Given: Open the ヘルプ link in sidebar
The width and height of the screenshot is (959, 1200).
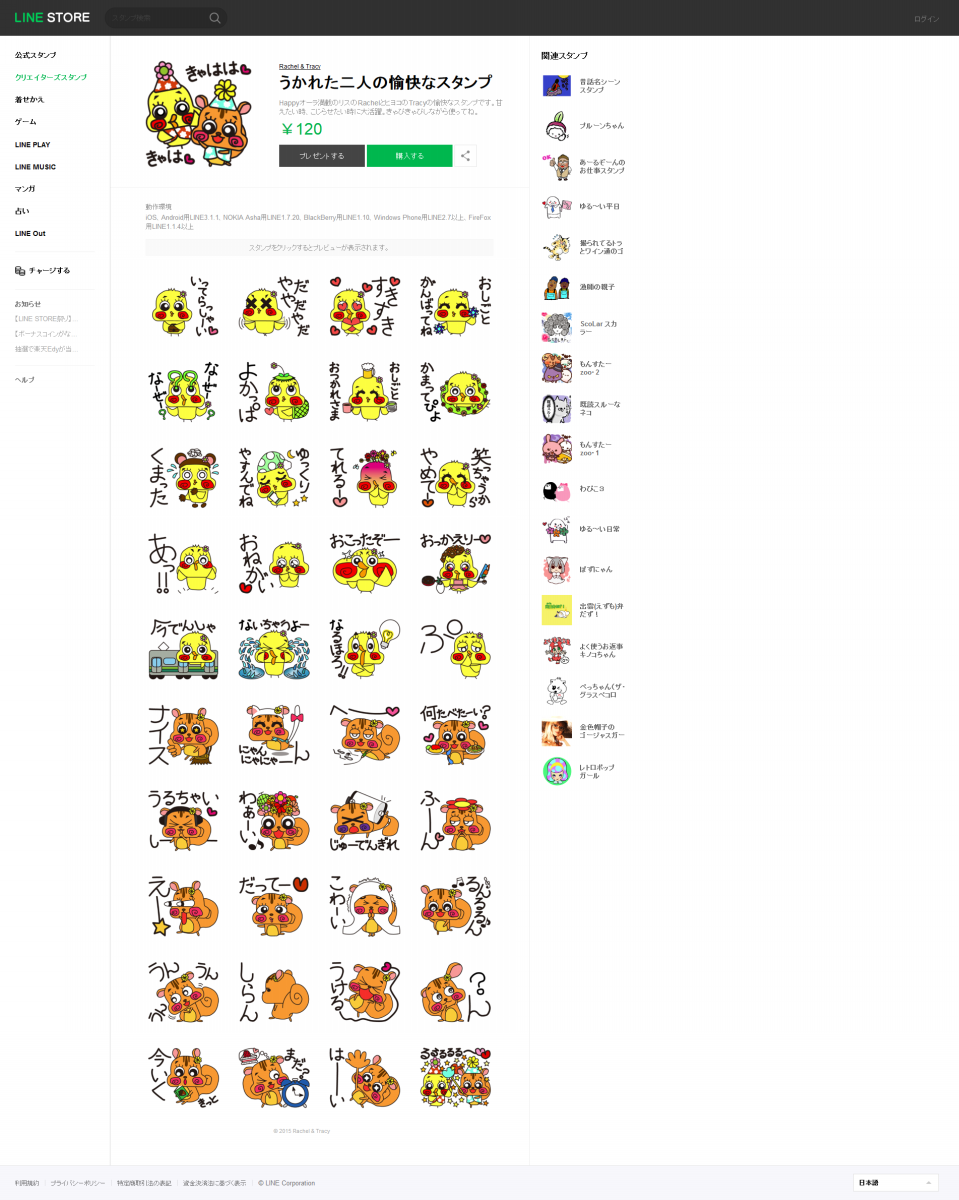Looking at the screenshot, I should [x=25, y=380].
